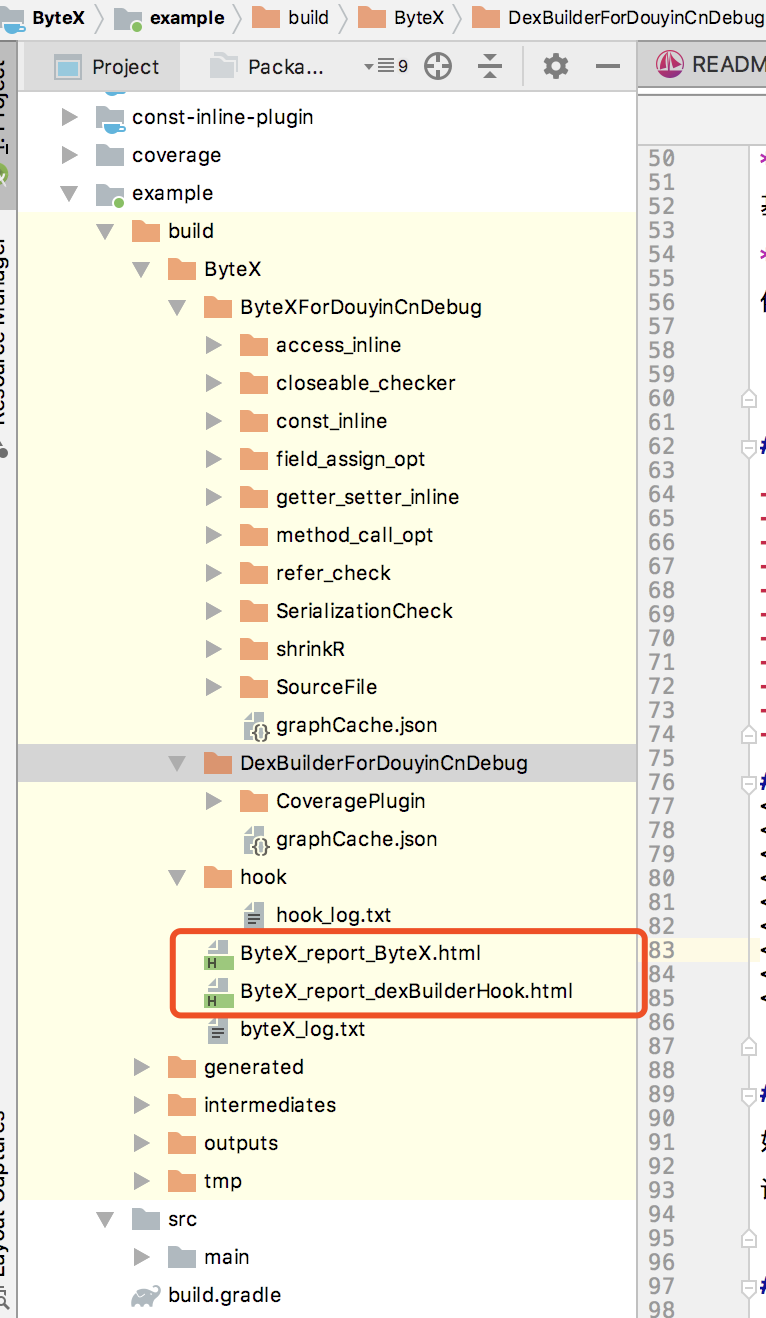Screen dimensions: 766x1318
Task: Click the collapse all icon in Project toolbar
Action: tap(490, 67)
